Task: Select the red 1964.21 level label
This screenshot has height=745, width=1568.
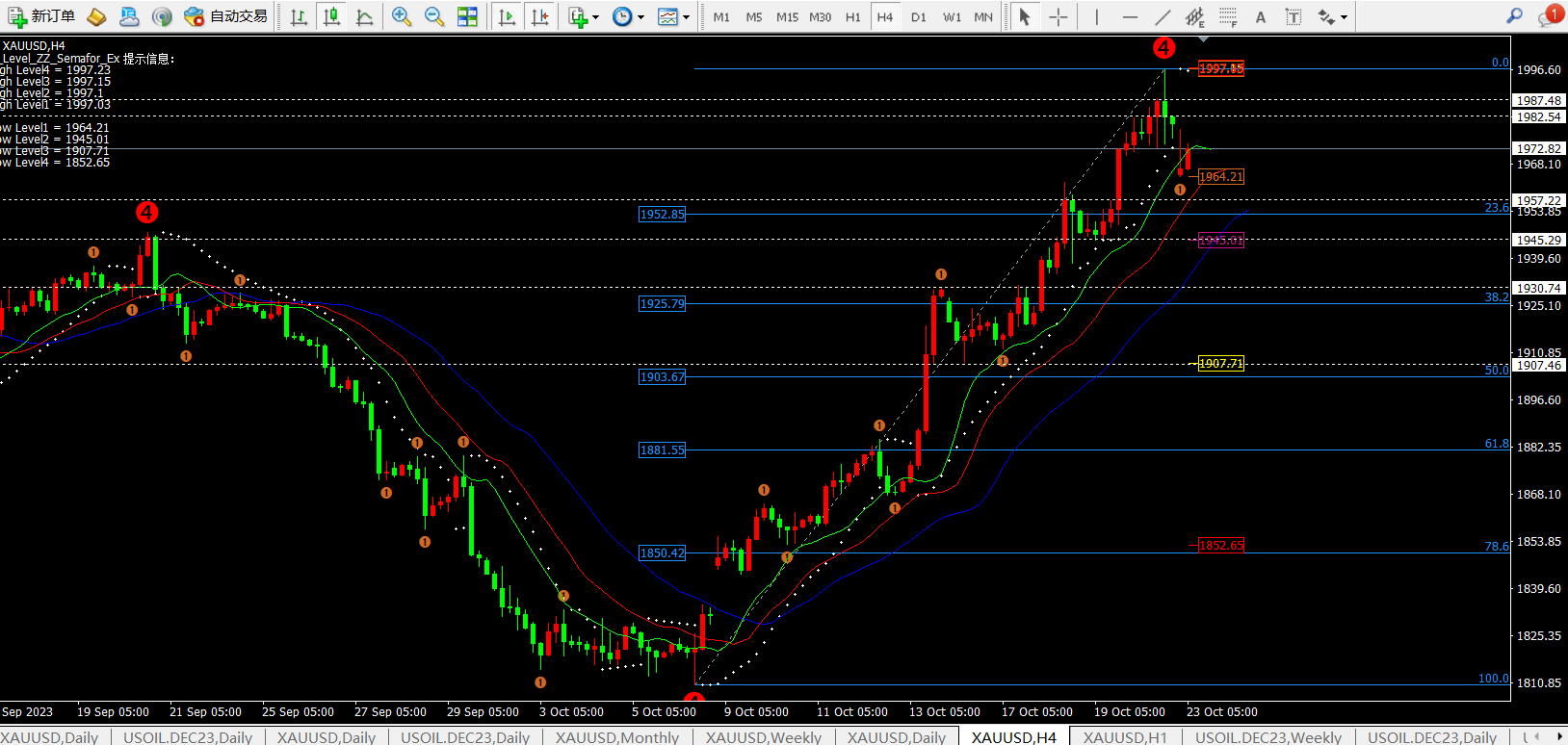Action: coord(1221,177)
